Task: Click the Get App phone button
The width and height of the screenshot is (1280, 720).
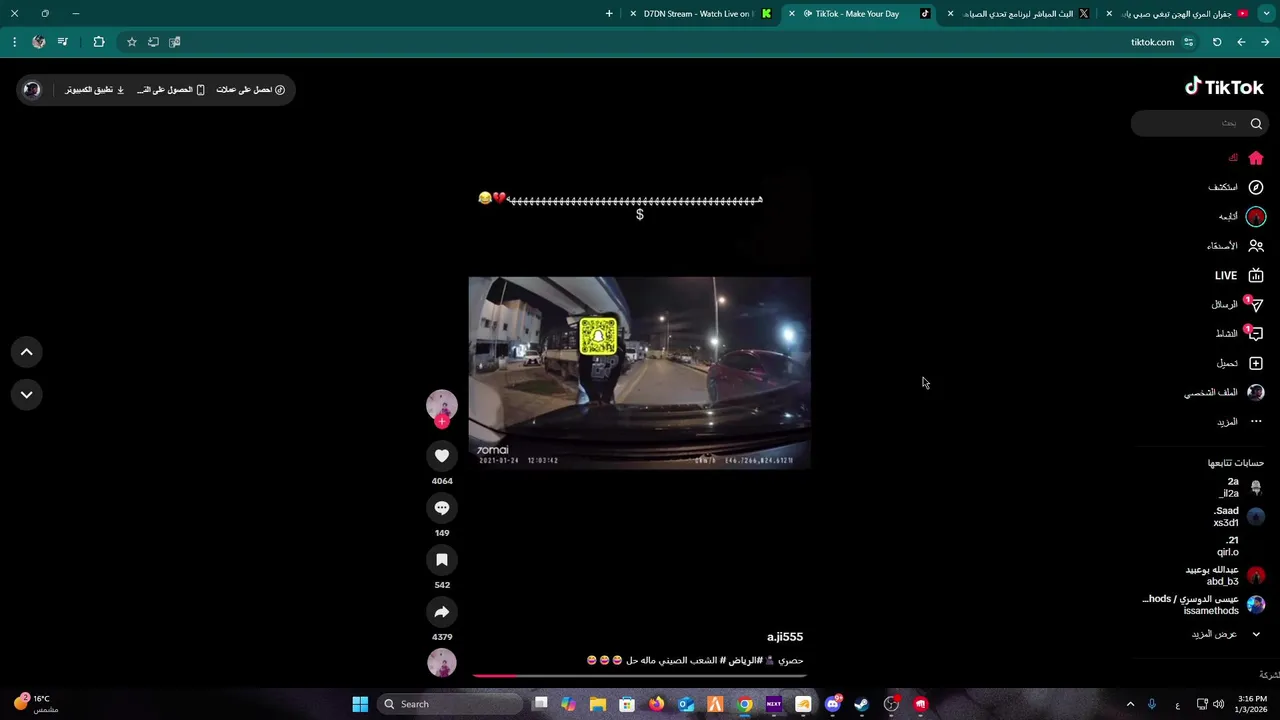Action: (171, 90)
